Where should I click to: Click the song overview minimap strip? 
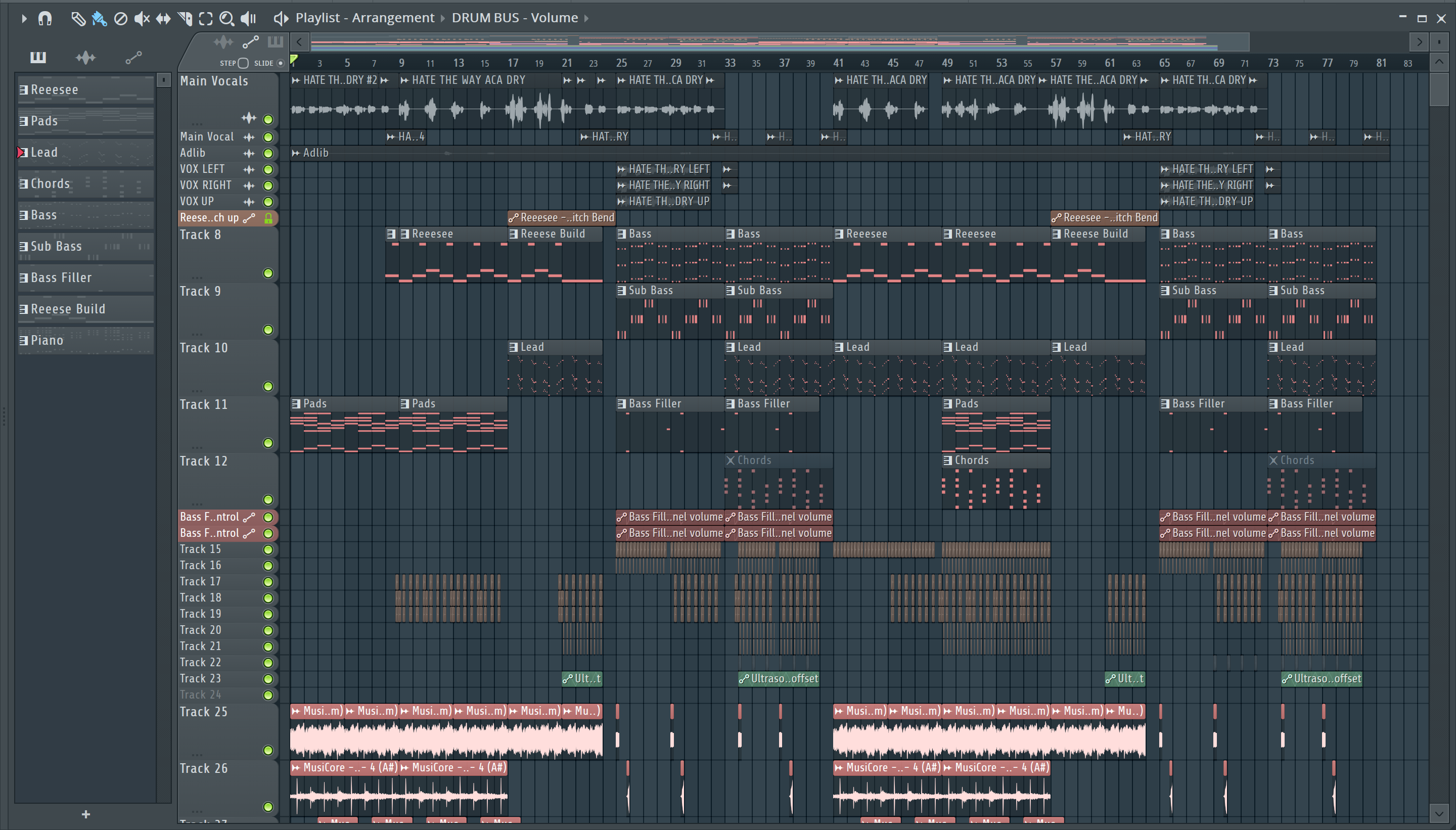(780, 41)
